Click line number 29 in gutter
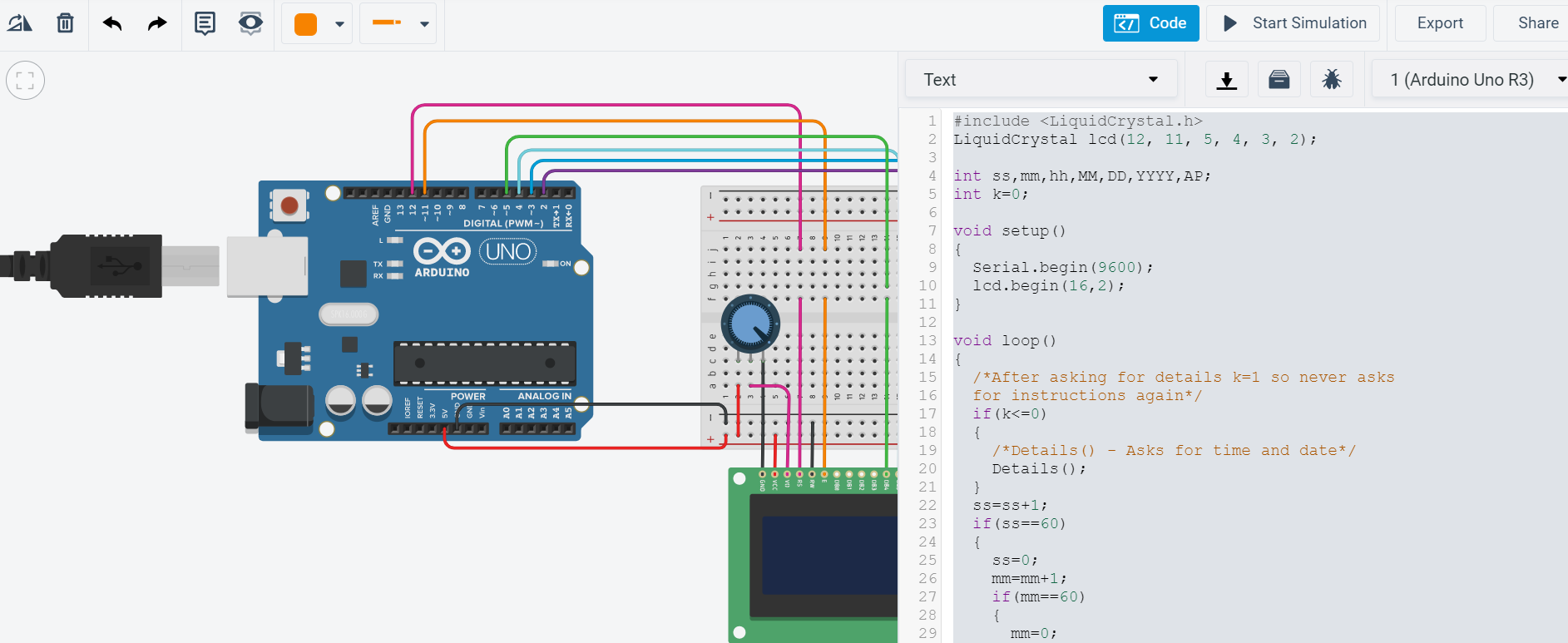The image size is (1568, 643). tap(927, 633)
